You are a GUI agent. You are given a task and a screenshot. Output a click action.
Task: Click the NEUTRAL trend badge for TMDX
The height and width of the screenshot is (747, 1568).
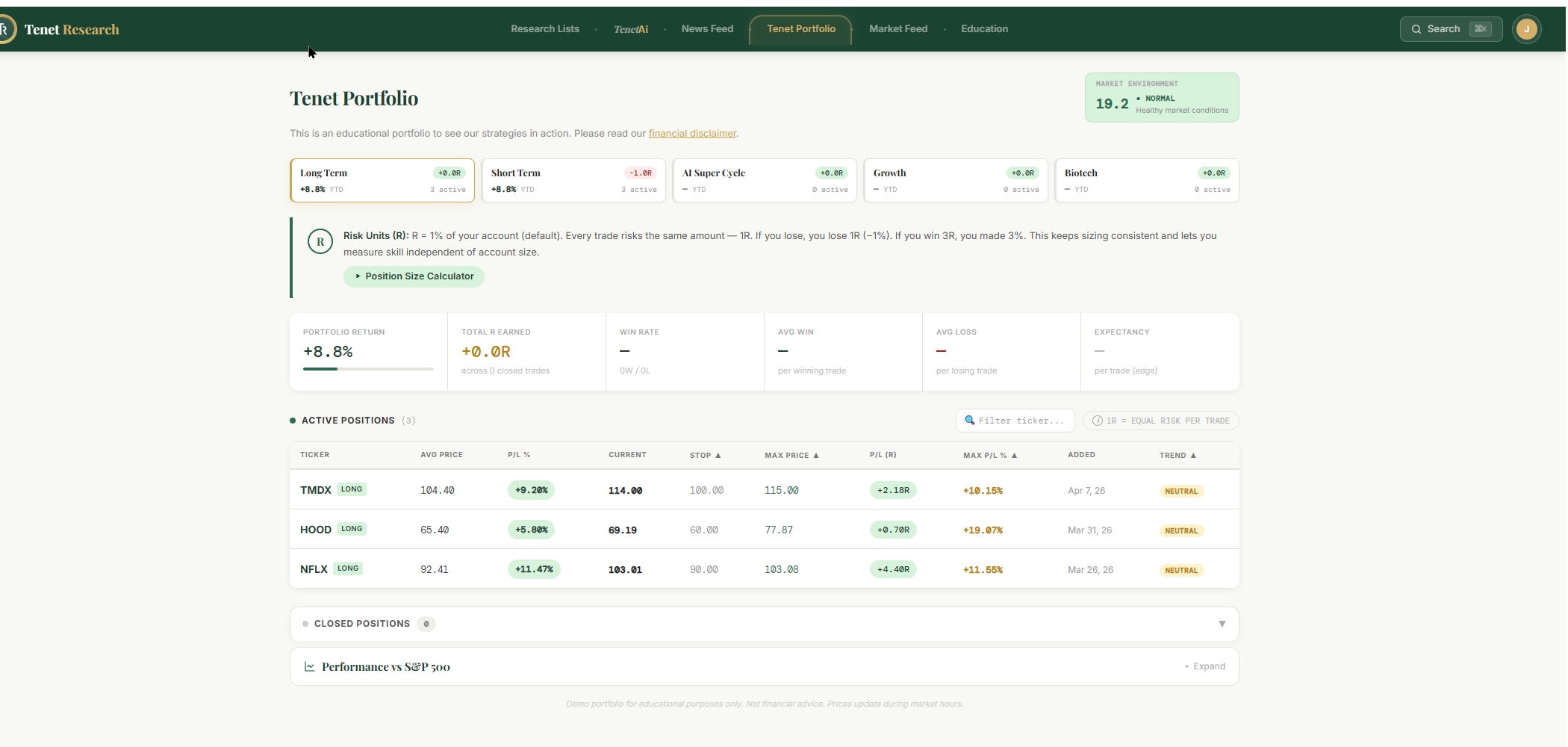click(1181, 491)
